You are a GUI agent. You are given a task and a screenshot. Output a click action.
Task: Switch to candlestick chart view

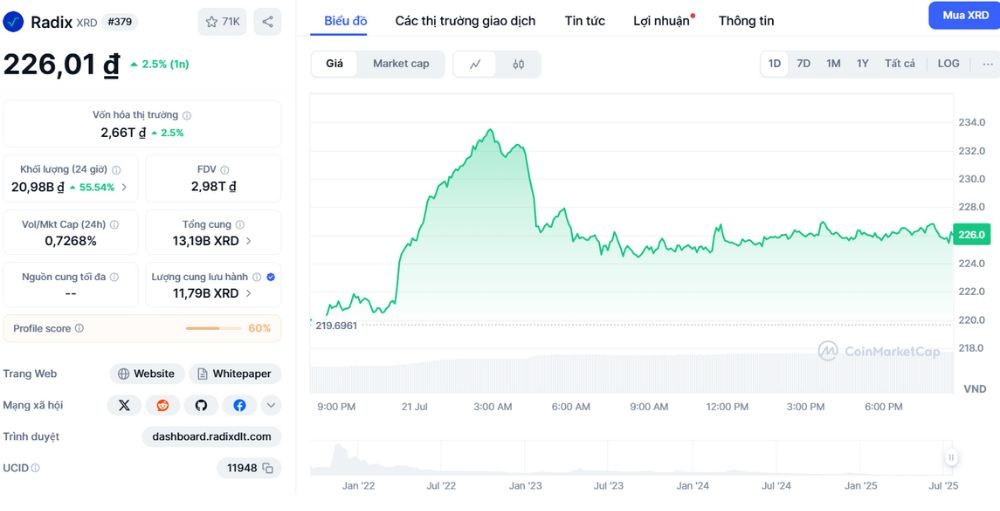click(x=518, y=64)
